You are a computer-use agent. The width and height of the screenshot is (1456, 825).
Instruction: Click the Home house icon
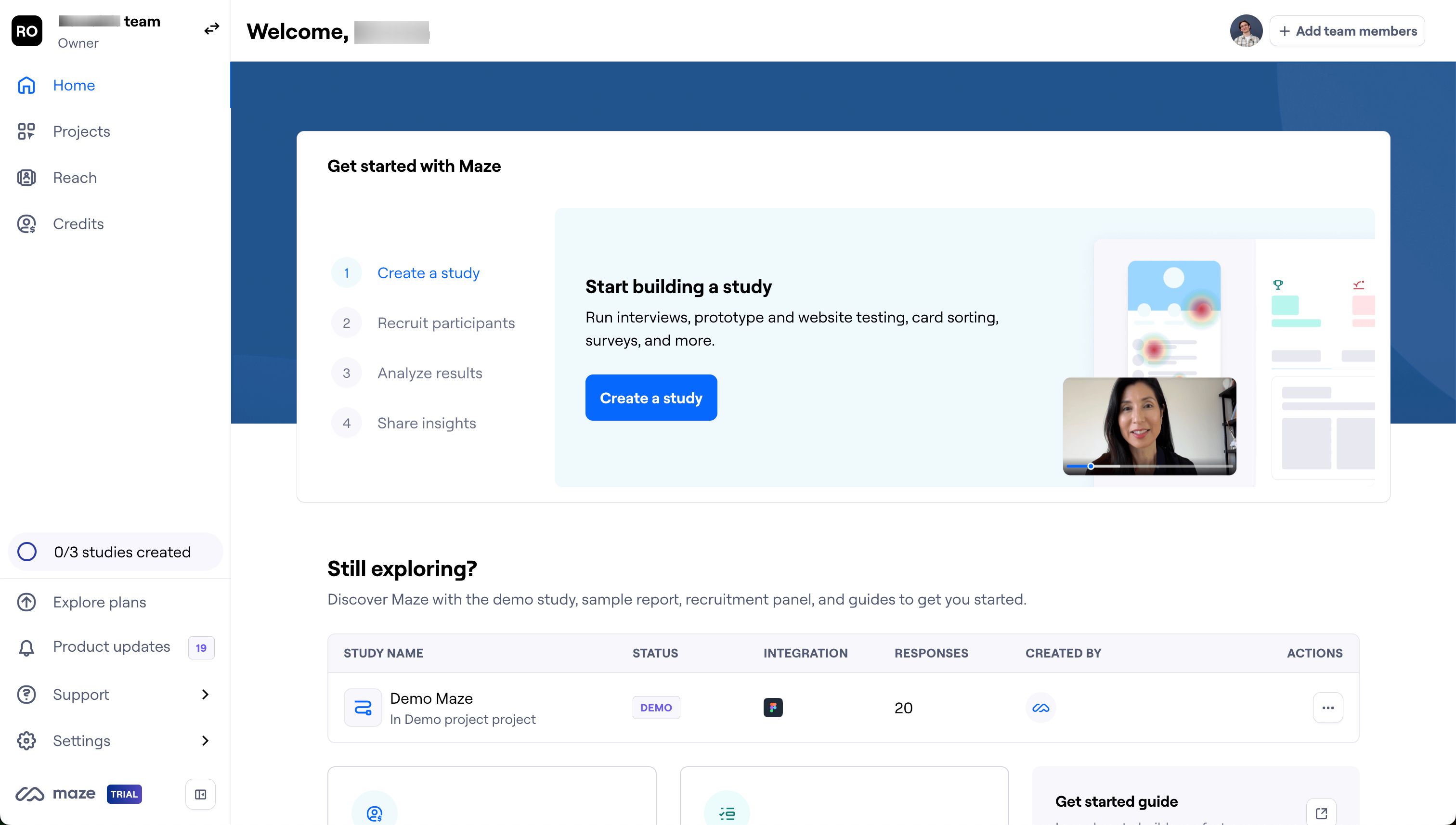point(26,85)
